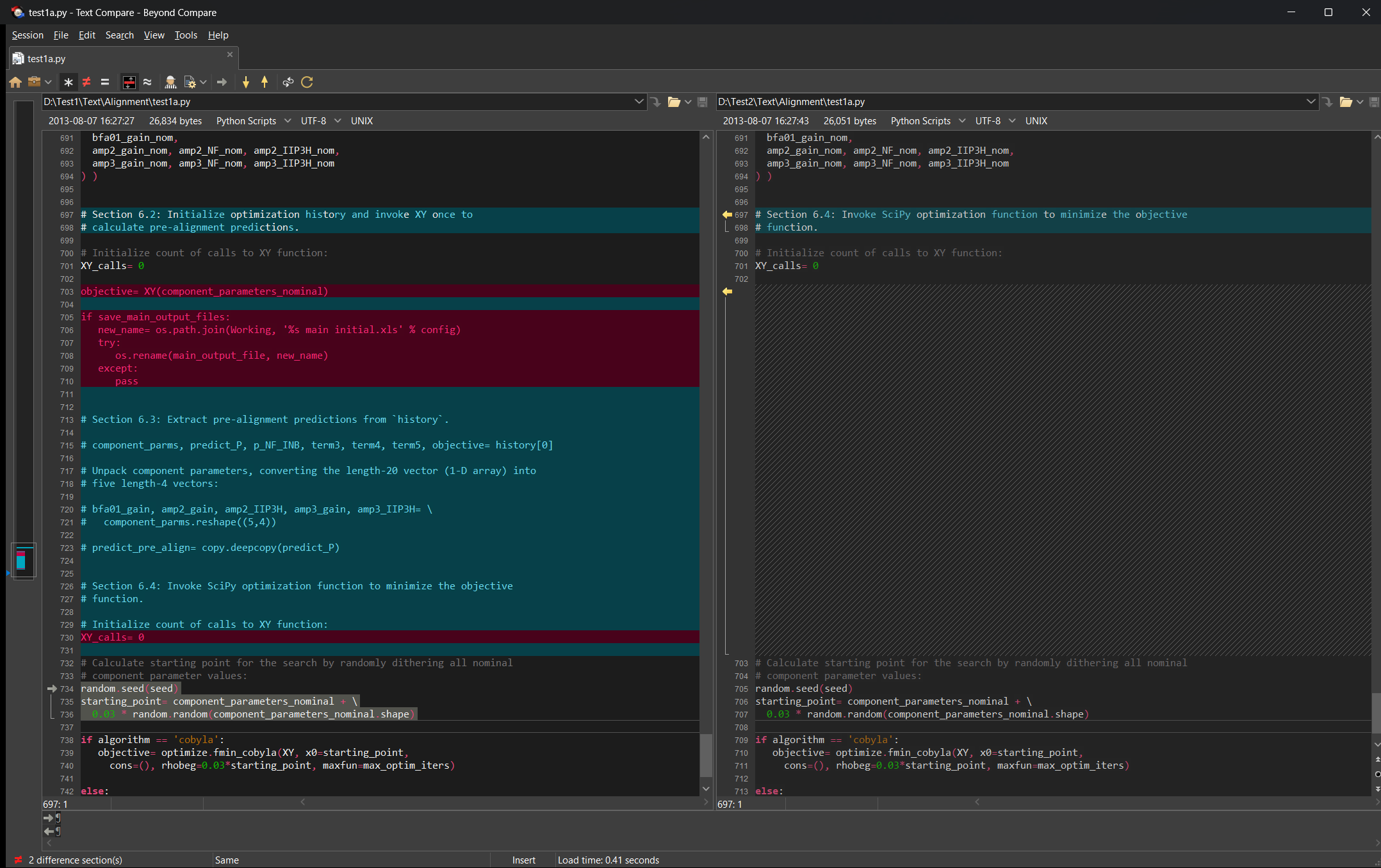Click right pane UNIX line ending label
1381x868 pixels.
(1036, 121)
